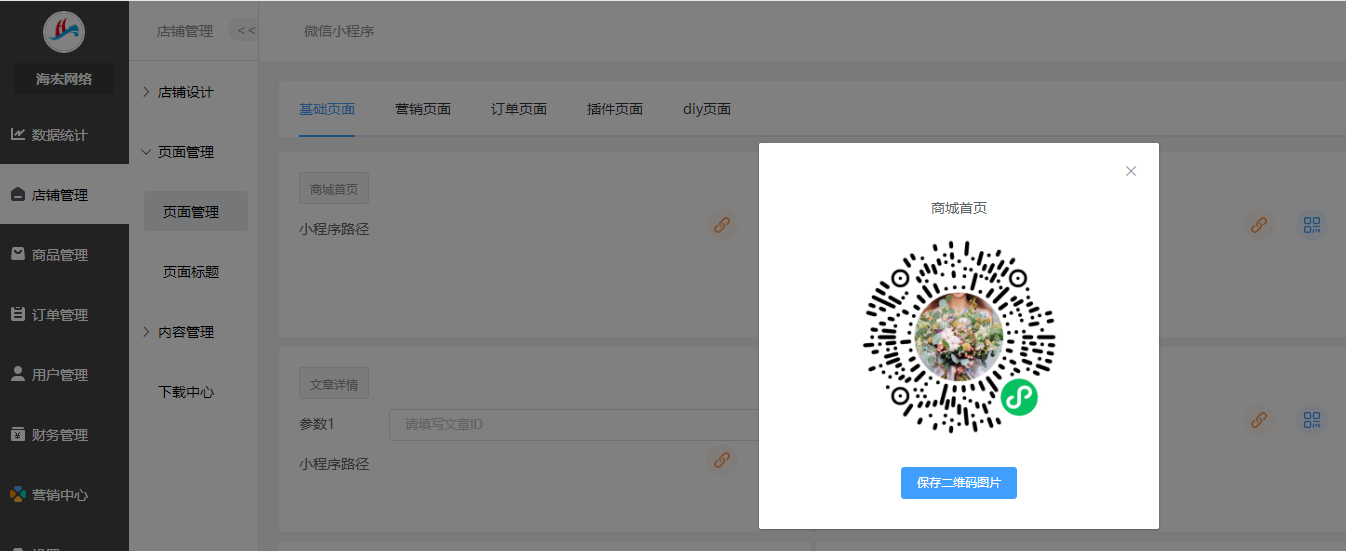Select 店铺管理 in the sidebar
Screen dimensions: 1346x551
tap(64, 195)
